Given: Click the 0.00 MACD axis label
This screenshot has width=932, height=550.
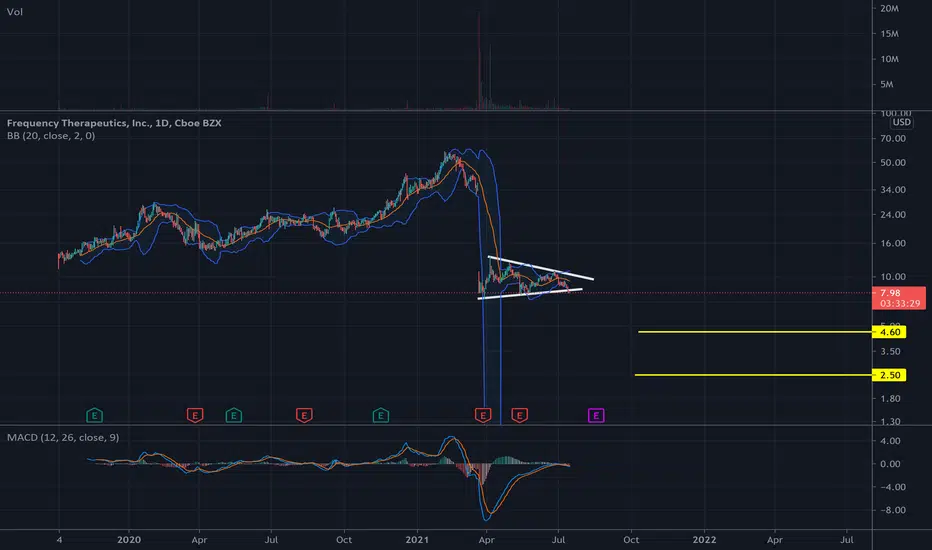Looking at the screenshot, I should point(890,464).
